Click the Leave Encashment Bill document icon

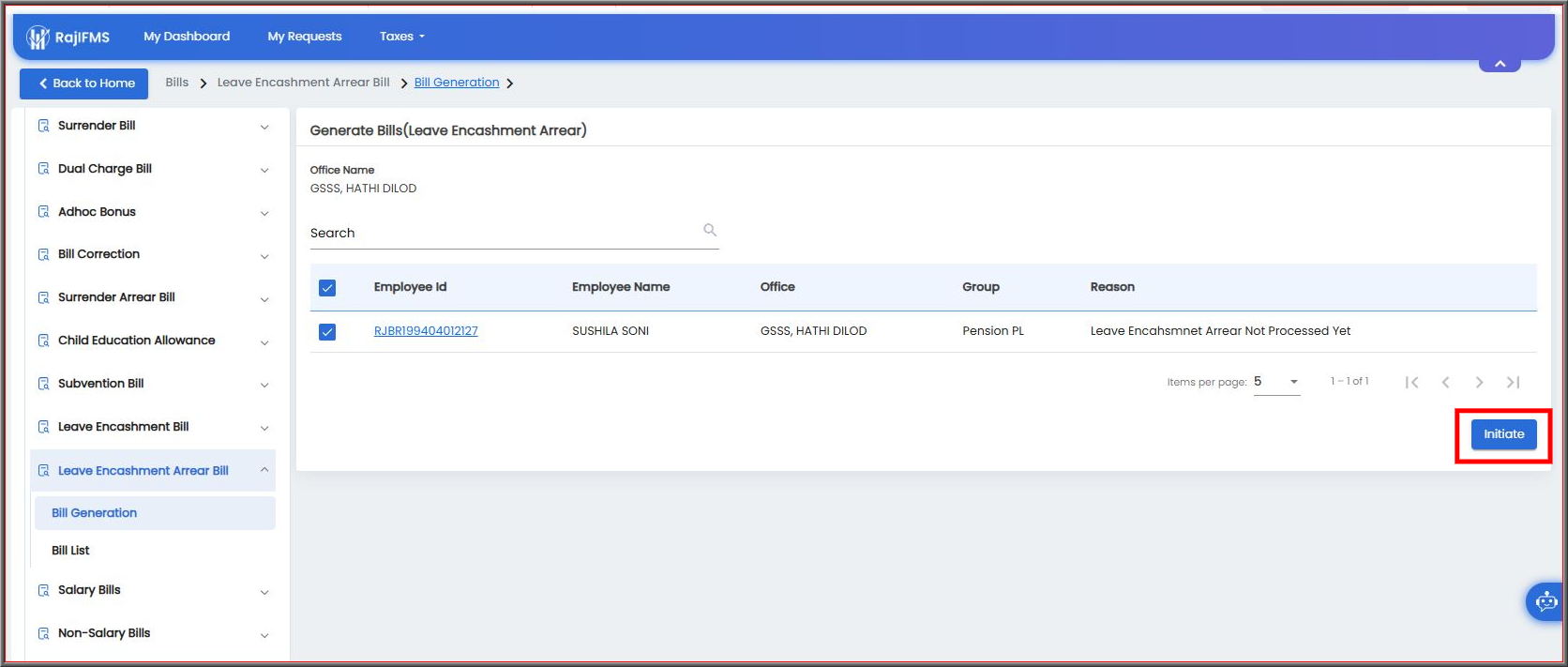coord(43,427)
